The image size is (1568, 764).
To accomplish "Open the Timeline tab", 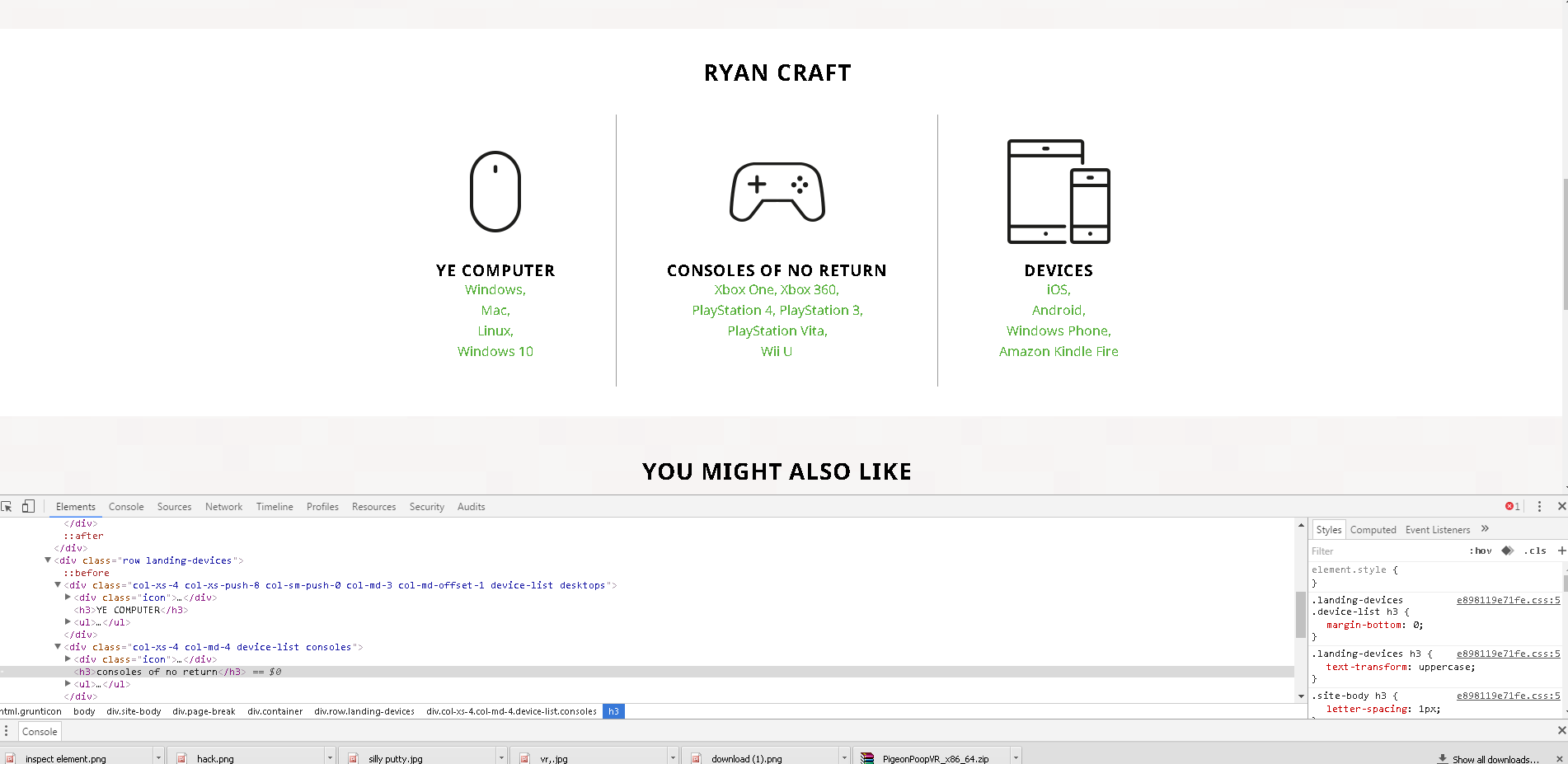I will point(275,507).
